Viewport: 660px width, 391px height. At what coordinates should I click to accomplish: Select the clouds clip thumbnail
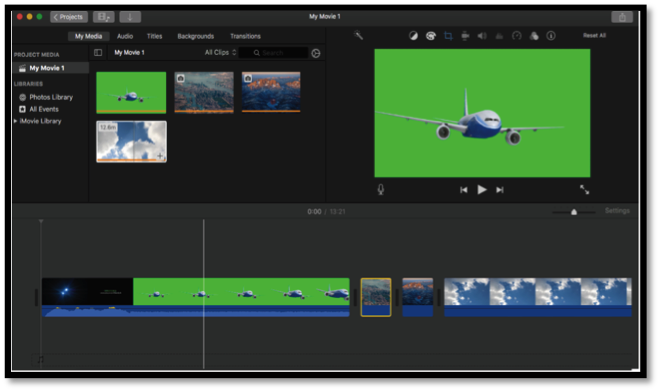(131, 141)
